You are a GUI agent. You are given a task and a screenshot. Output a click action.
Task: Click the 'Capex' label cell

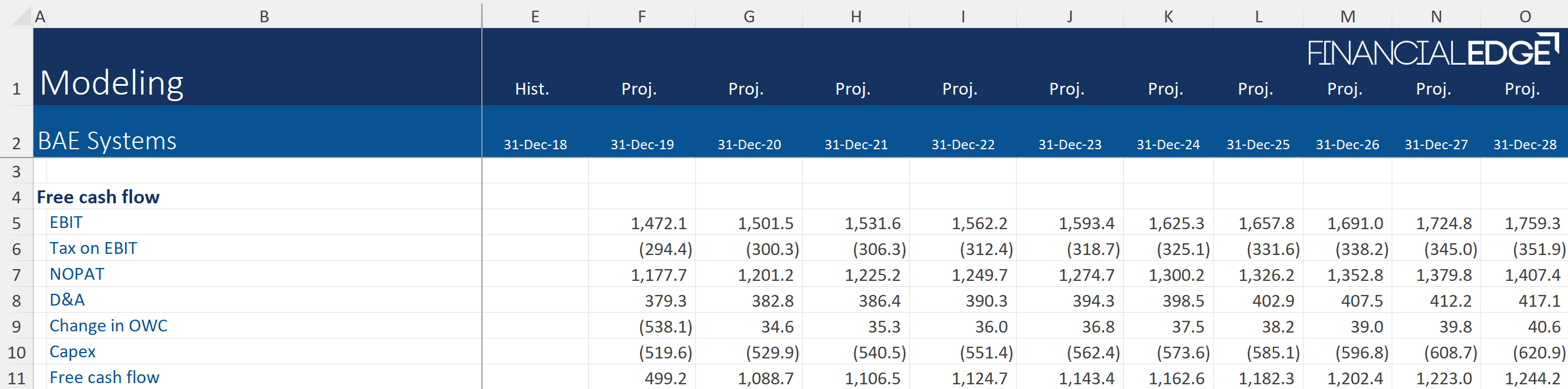[72, 352]
